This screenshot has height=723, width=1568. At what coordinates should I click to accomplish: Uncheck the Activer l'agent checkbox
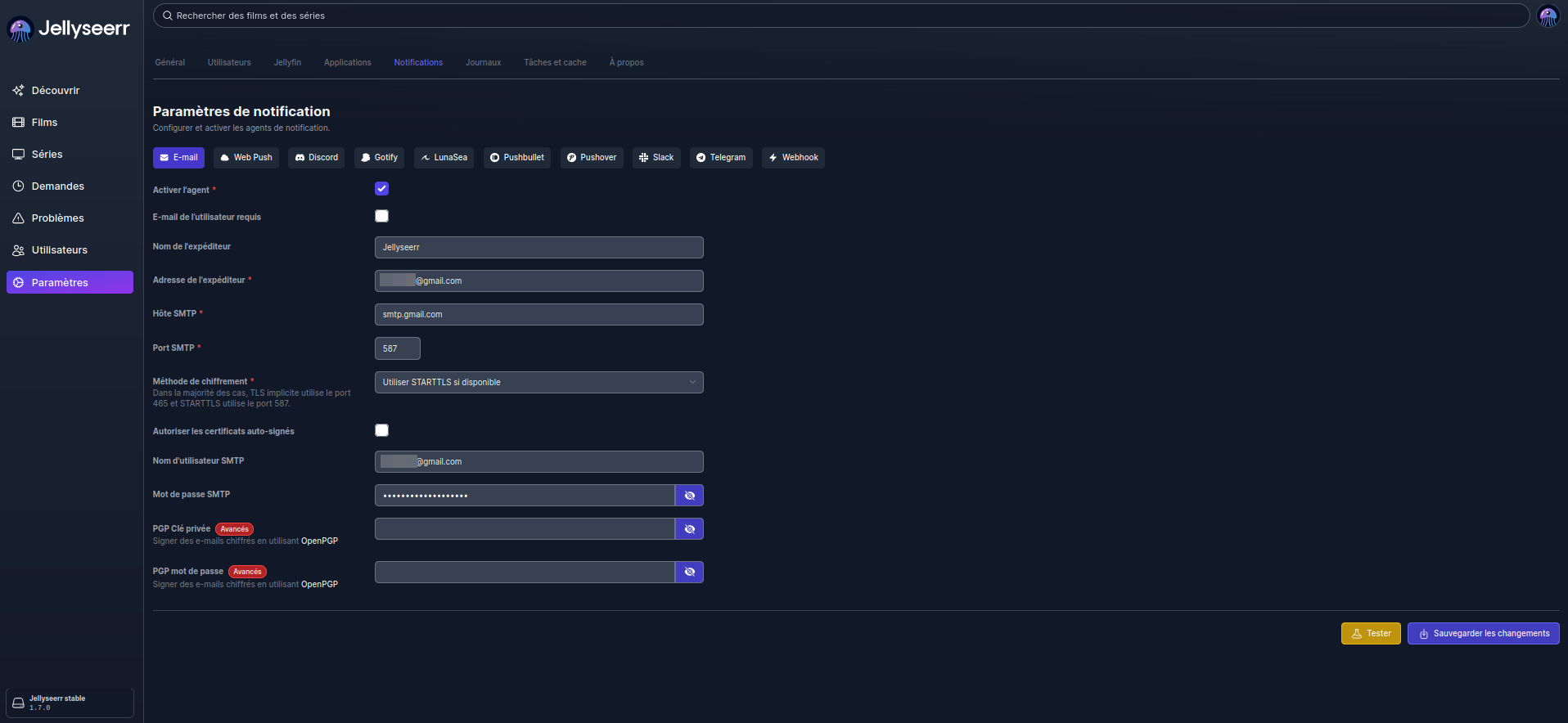pos(381,189)
